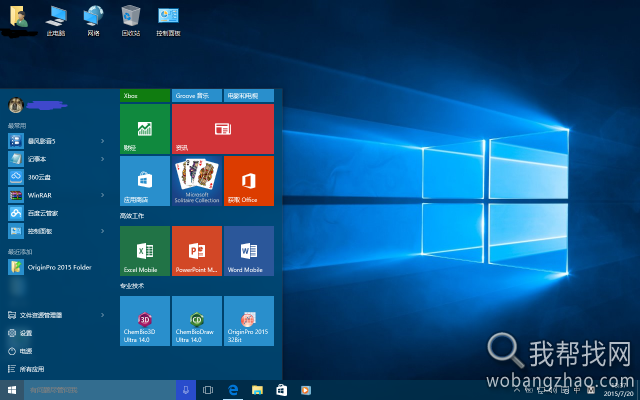Open 控制面板 desktop icon

[168, 20]
